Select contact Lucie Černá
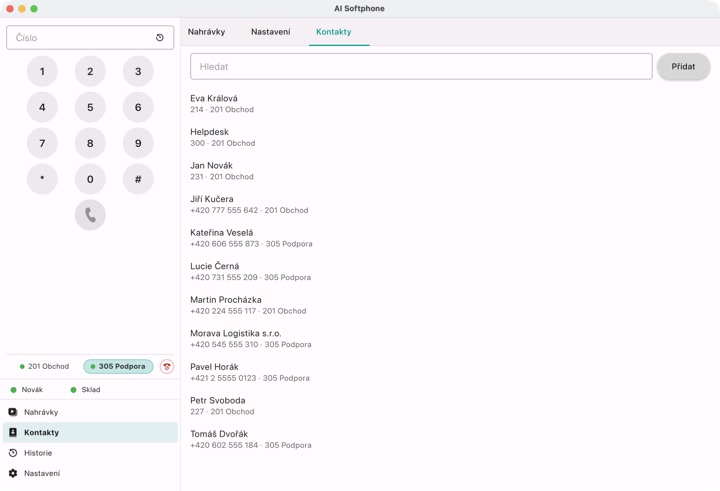Viewport: 720px width, 491px height. (x=450, y=271)
